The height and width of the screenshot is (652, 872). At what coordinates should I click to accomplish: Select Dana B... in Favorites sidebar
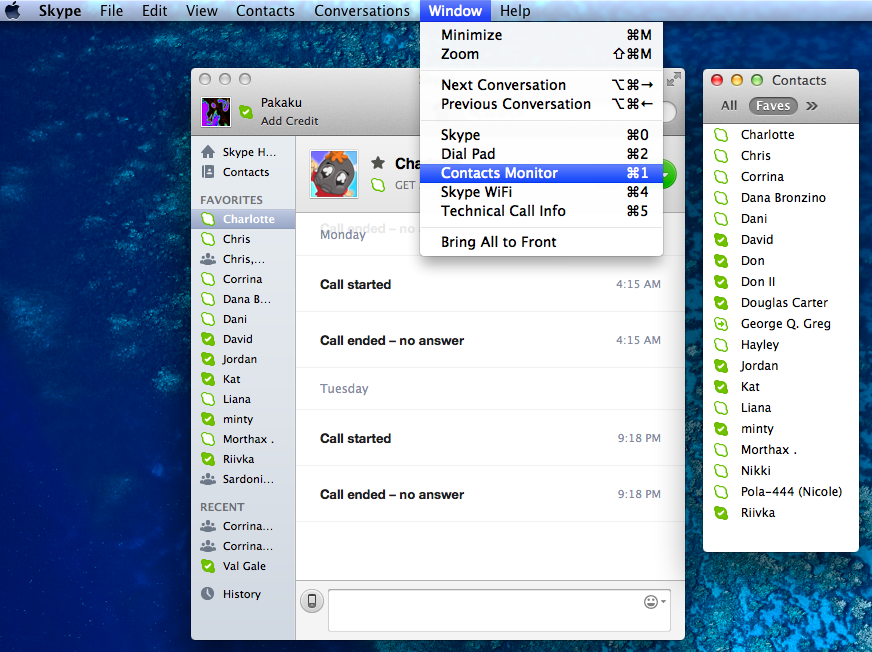click(242, 299)
